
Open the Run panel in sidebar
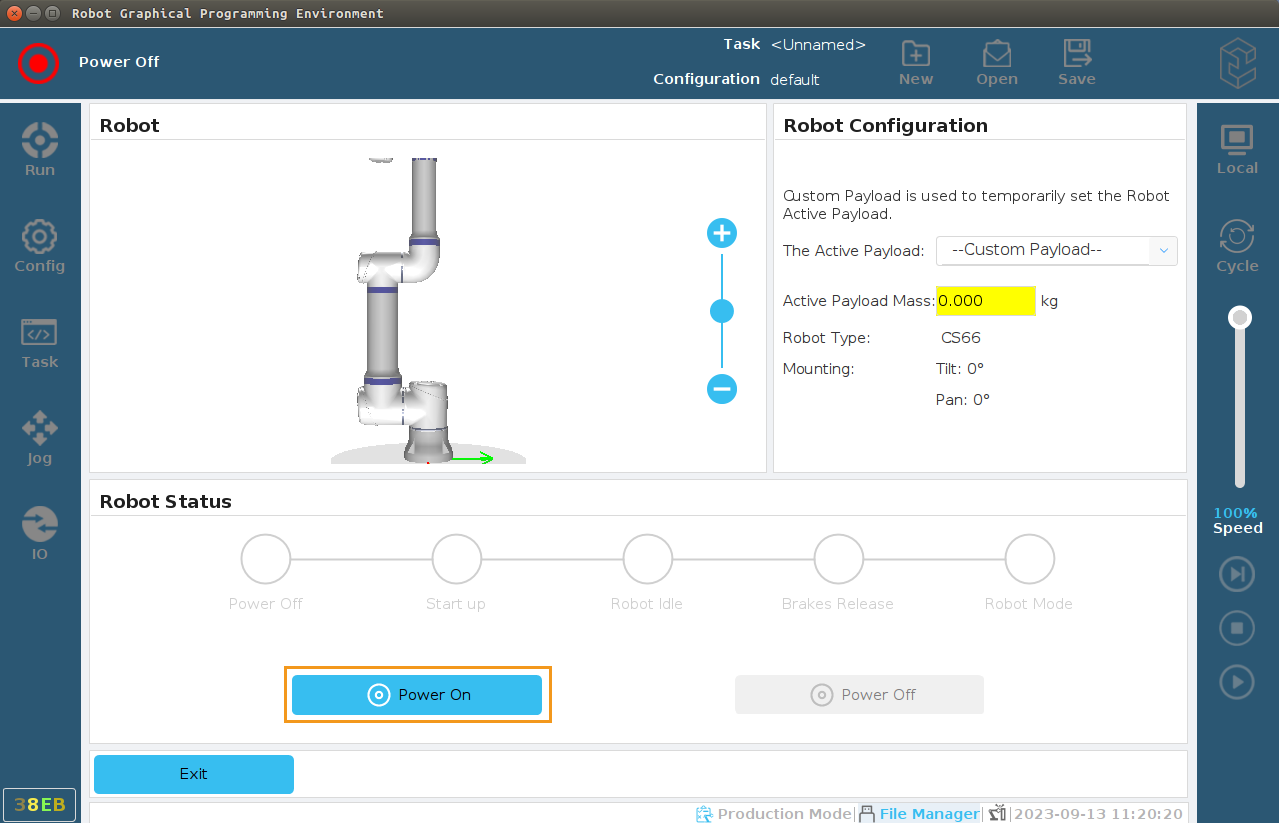coord(40,148)
